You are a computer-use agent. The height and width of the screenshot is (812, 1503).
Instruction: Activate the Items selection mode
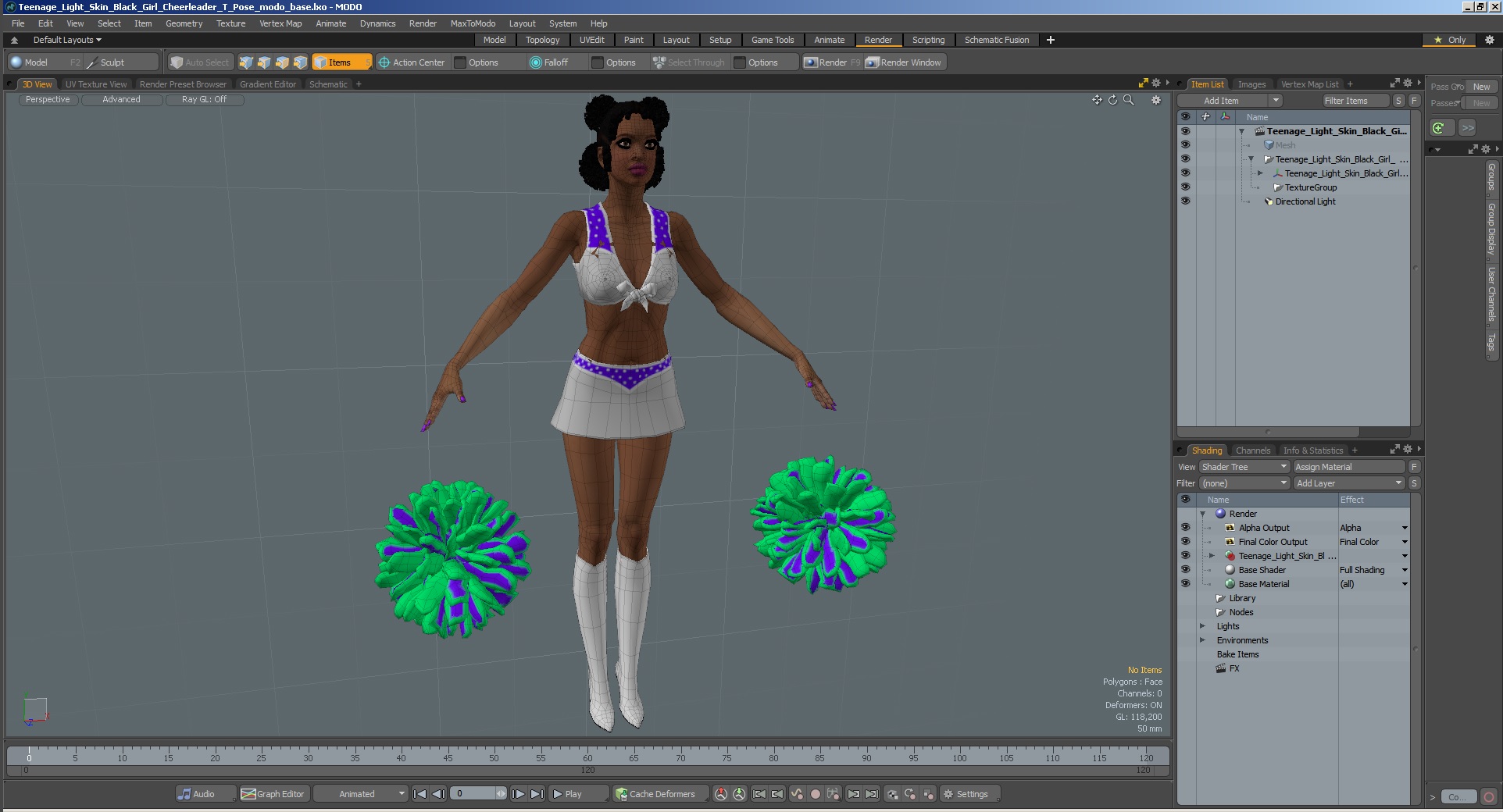coord(341,62)
